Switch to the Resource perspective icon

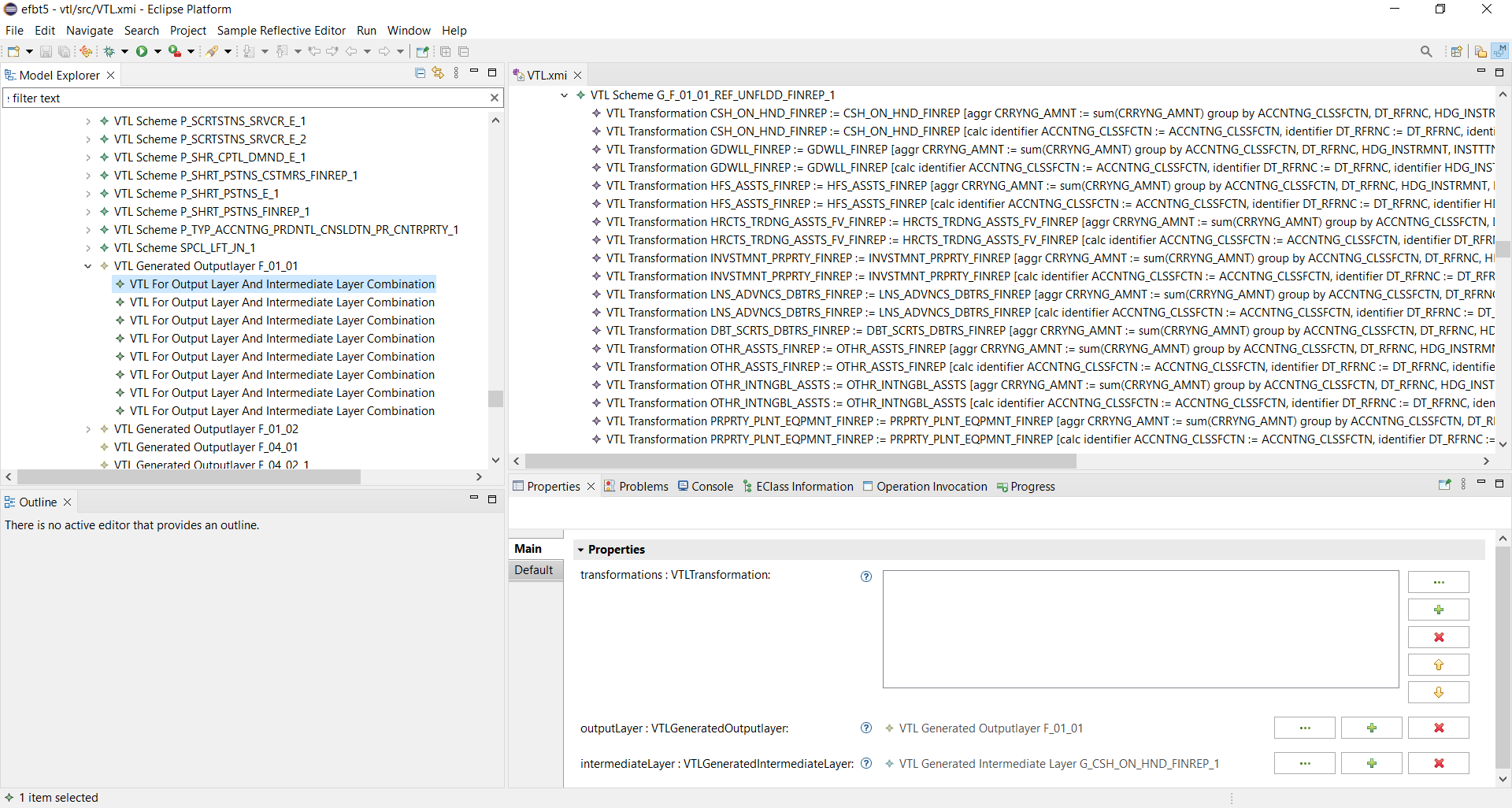1480,51
